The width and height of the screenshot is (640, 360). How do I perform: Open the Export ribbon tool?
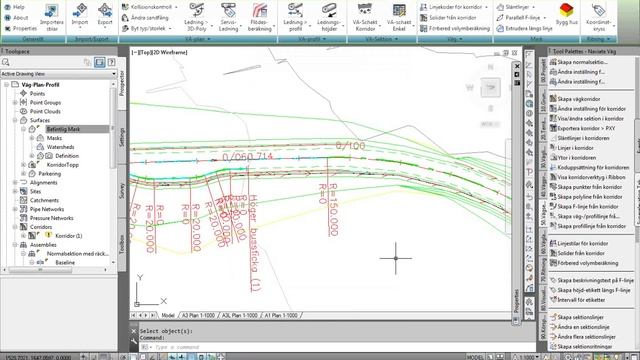click(x=105, y=15)
